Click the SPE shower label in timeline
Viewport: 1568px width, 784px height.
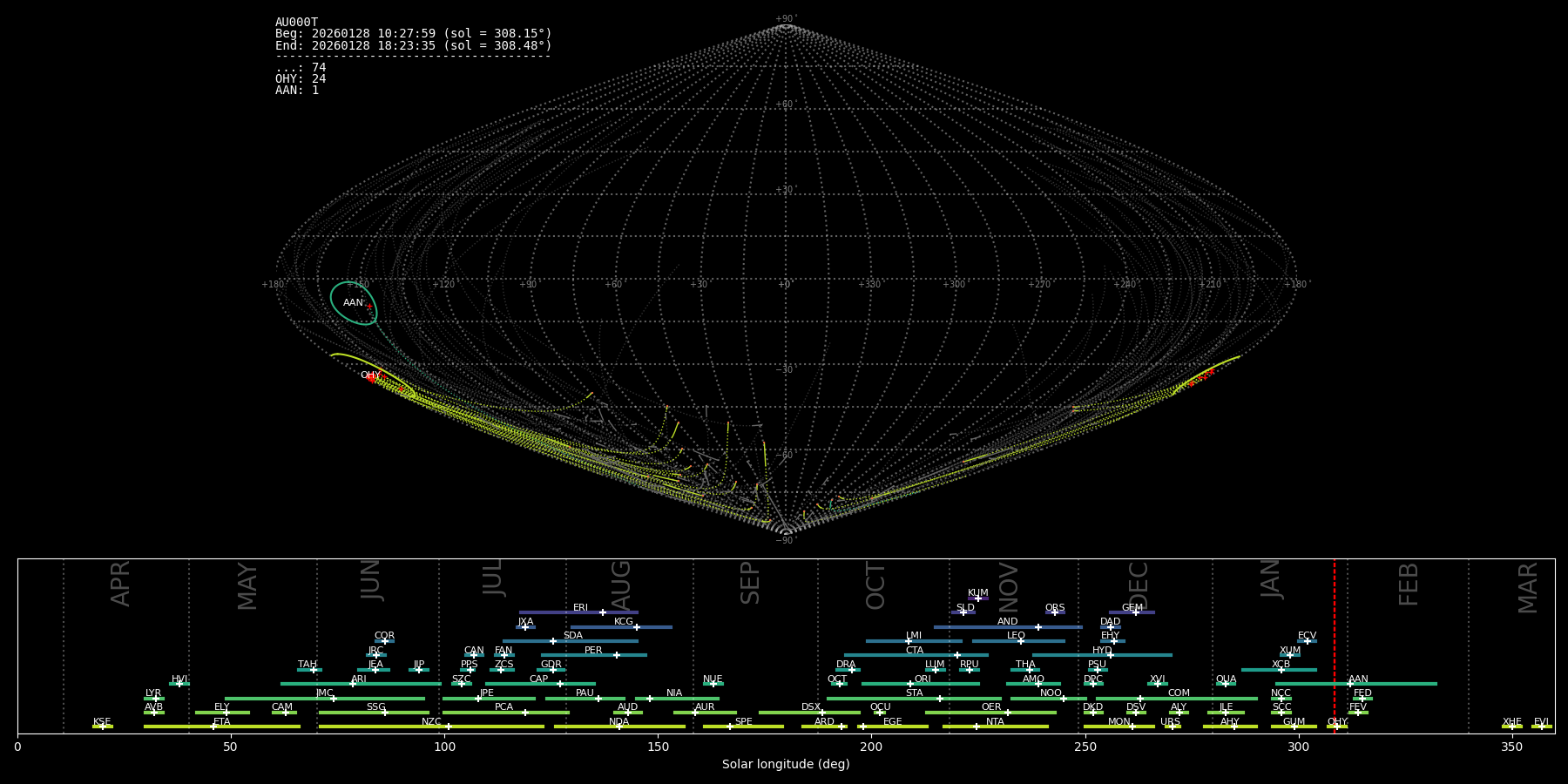tap(743, 722)
